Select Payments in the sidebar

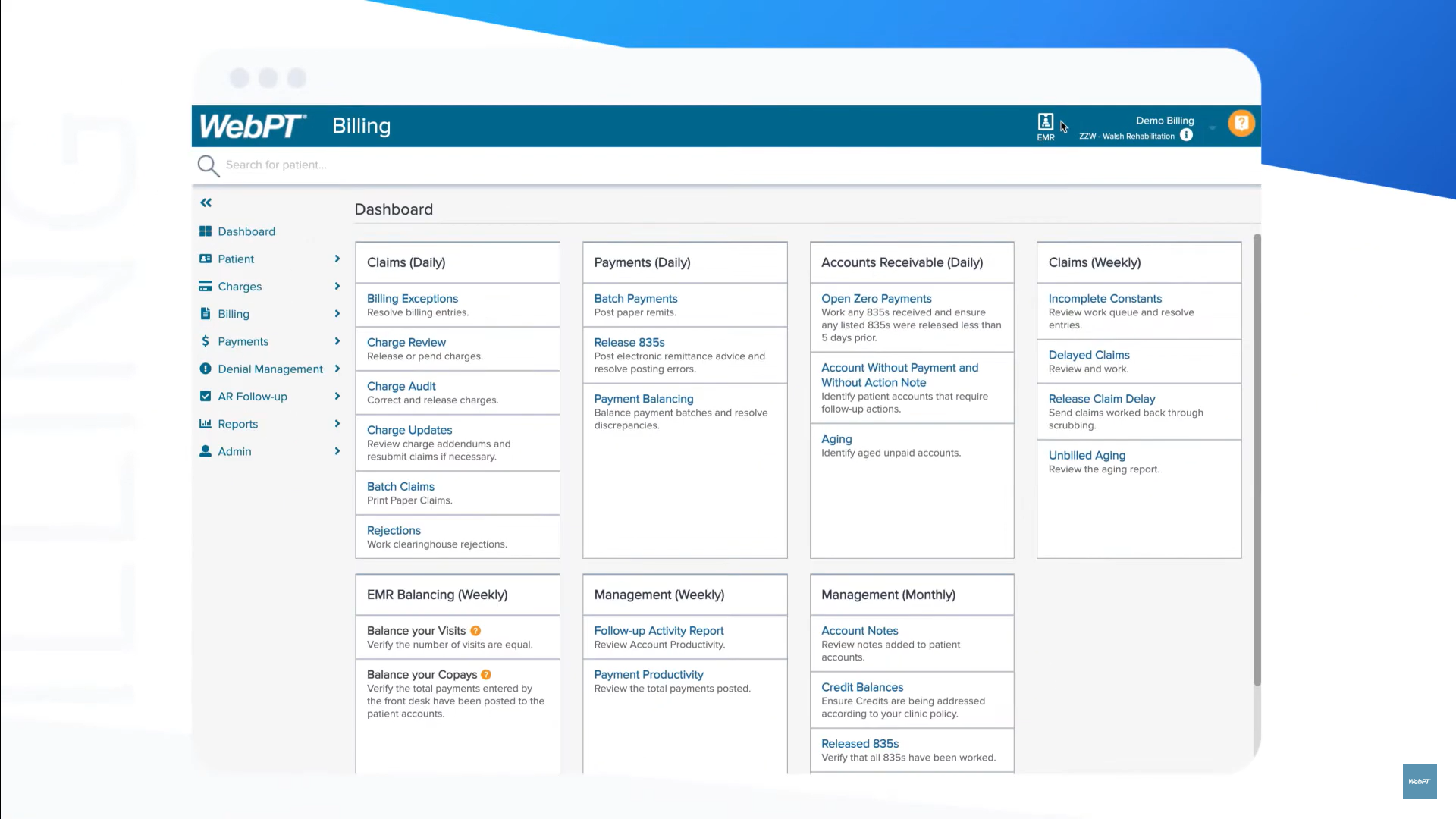pyautogui.click(x=243, y=341)
